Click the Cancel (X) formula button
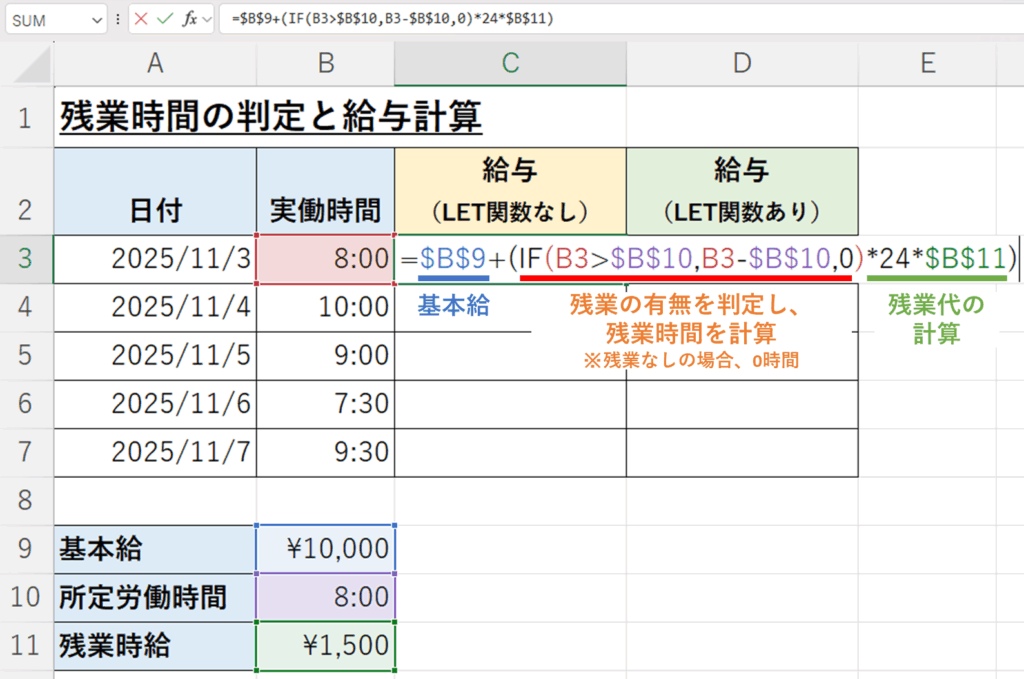 (x=142, y=20)
